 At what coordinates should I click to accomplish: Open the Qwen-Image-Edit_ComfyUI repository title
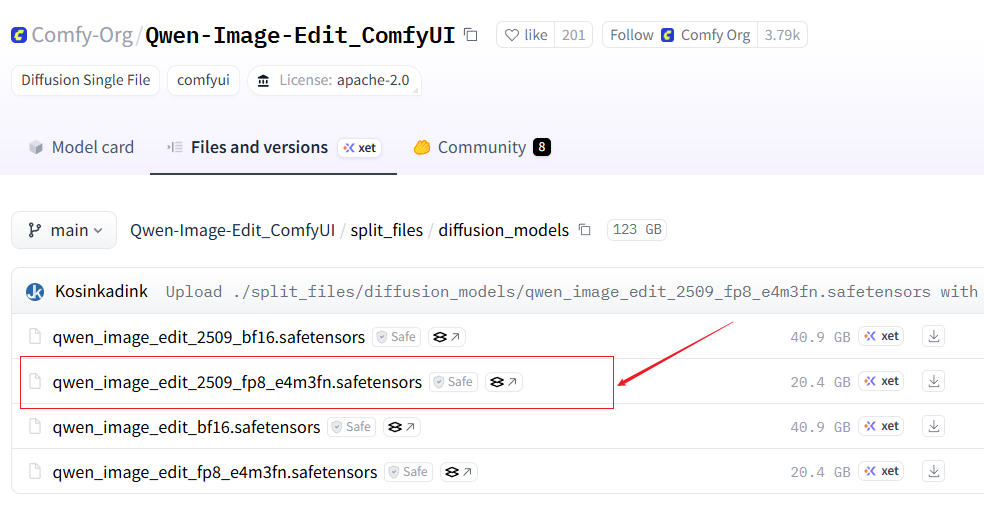click(x=300, y=35)
